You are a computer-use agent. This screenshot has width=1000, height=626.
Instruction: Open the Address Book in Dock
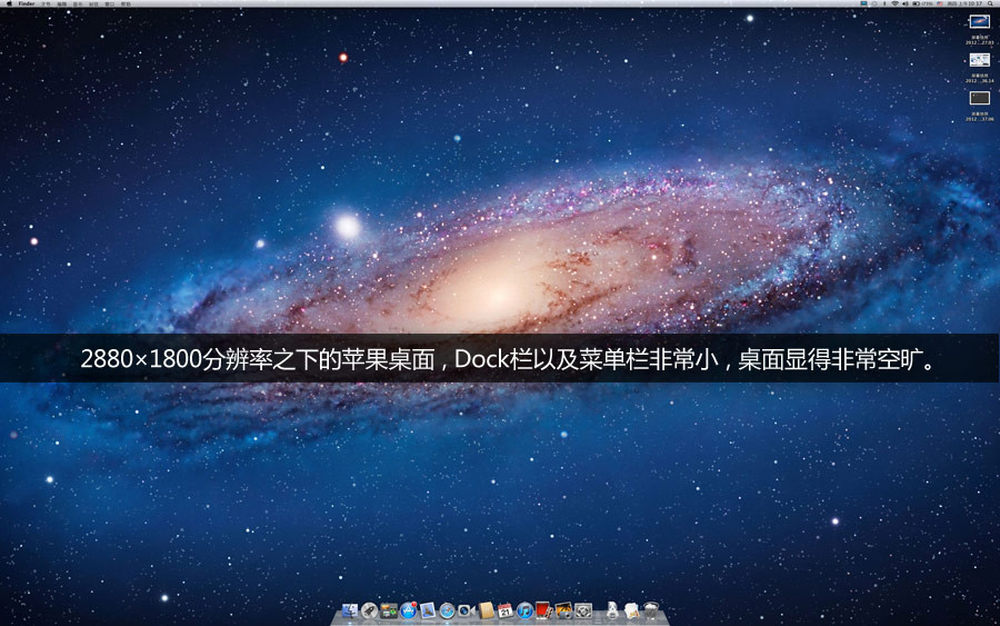coord(486,611)
